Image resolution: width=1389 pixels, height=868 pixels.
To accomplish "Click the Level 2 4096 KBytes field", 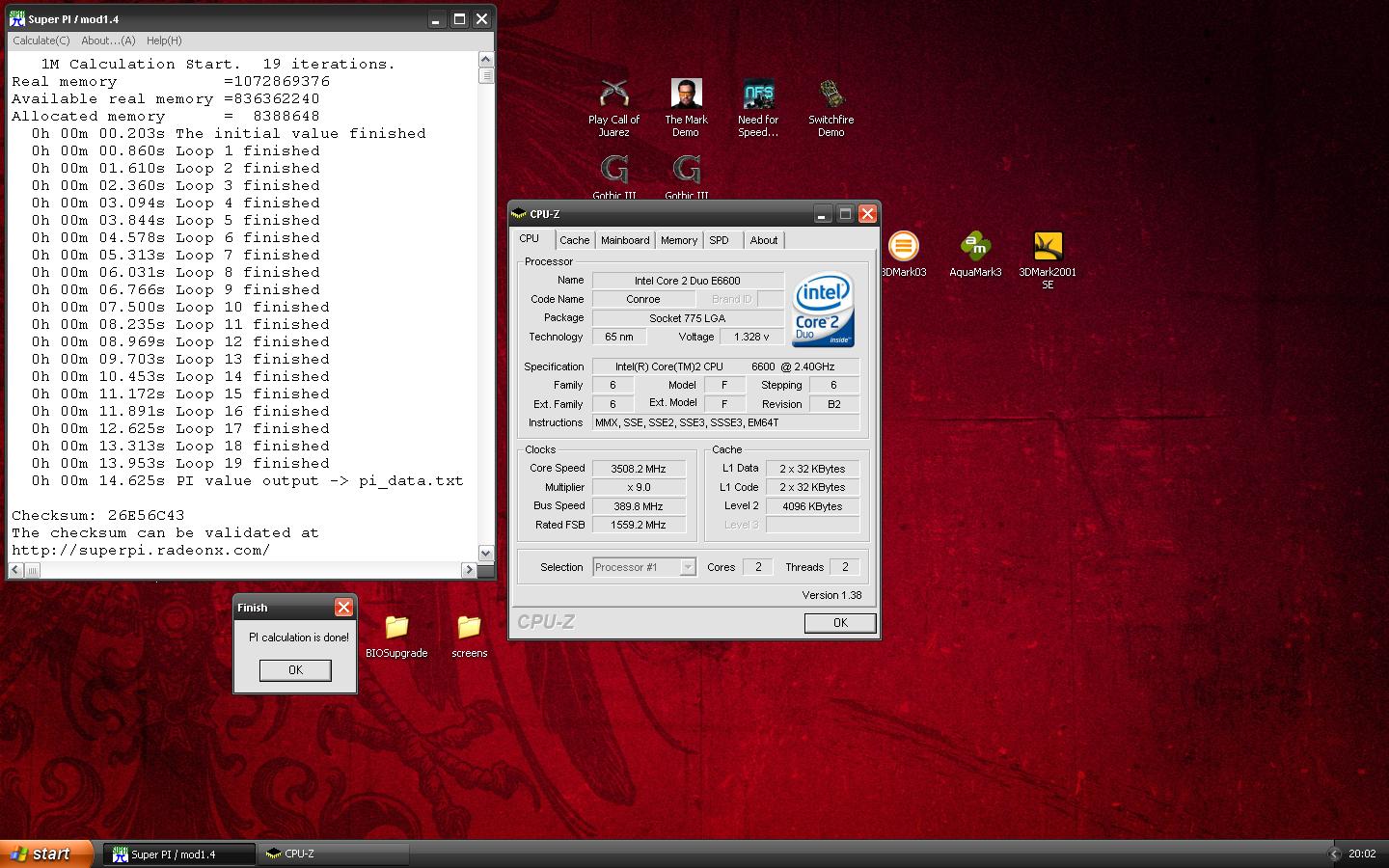I will [812, 506].
